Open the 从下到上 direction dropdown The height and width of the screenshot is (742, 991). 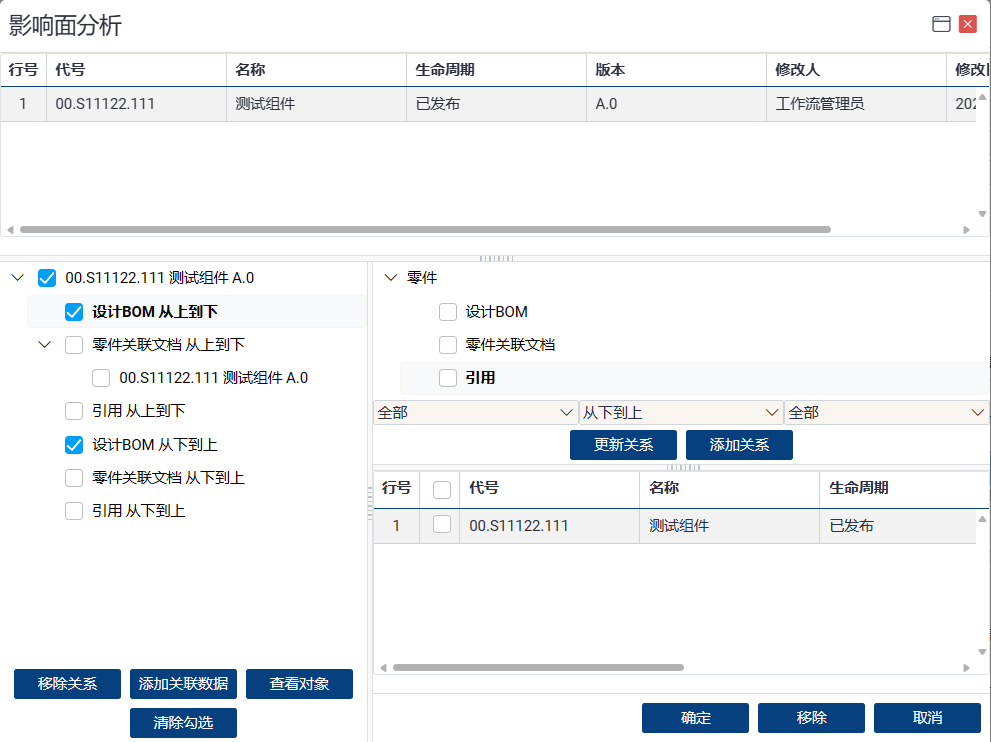pos(680,412)
